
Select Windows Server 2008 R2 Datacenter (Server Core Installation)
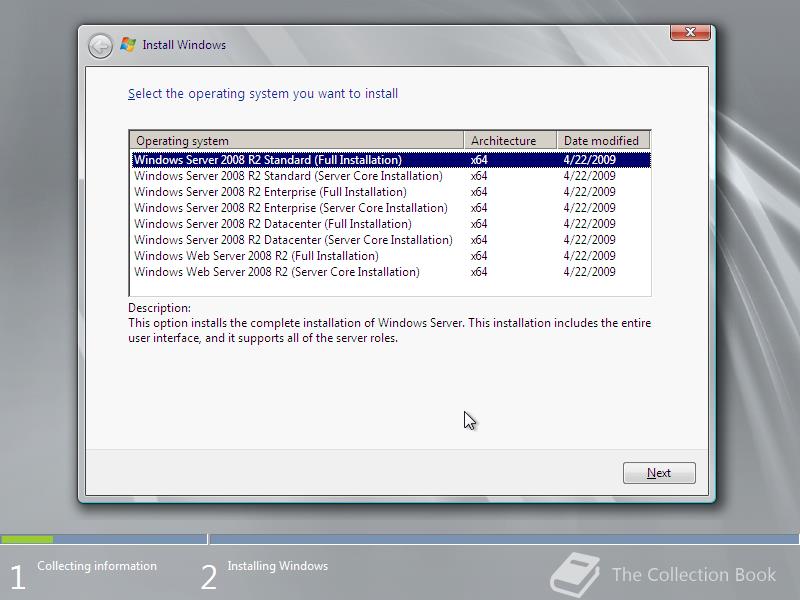(x=391, y=240)
